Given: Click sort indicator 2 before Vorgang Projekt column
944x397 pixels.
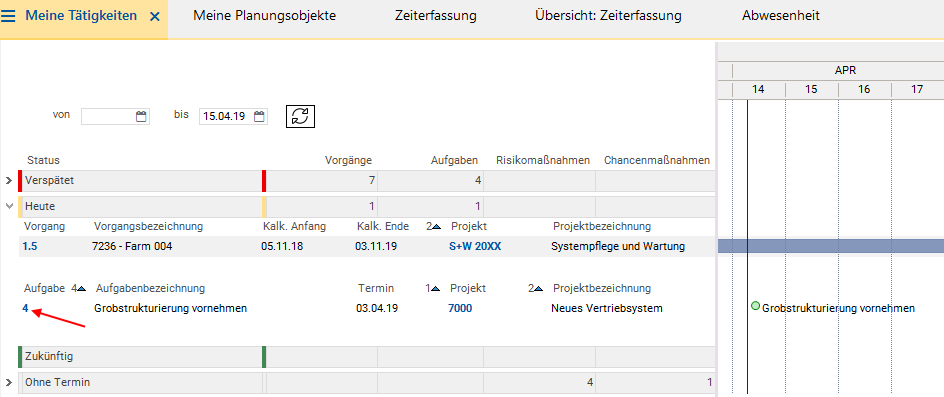Looking at the screenshot, I should point(433,227).
